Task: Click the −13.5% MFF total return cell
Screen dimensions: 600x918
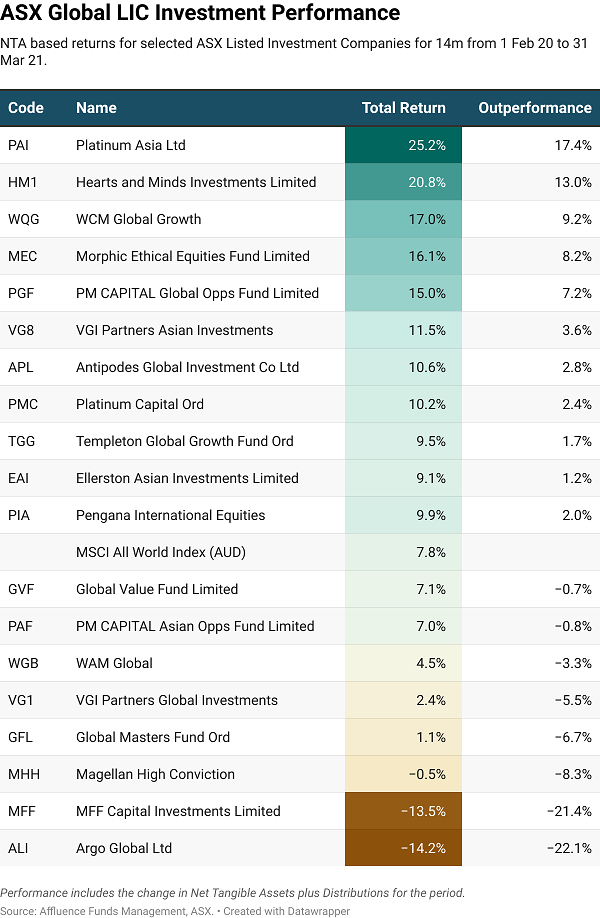Action: coord(403,811)
